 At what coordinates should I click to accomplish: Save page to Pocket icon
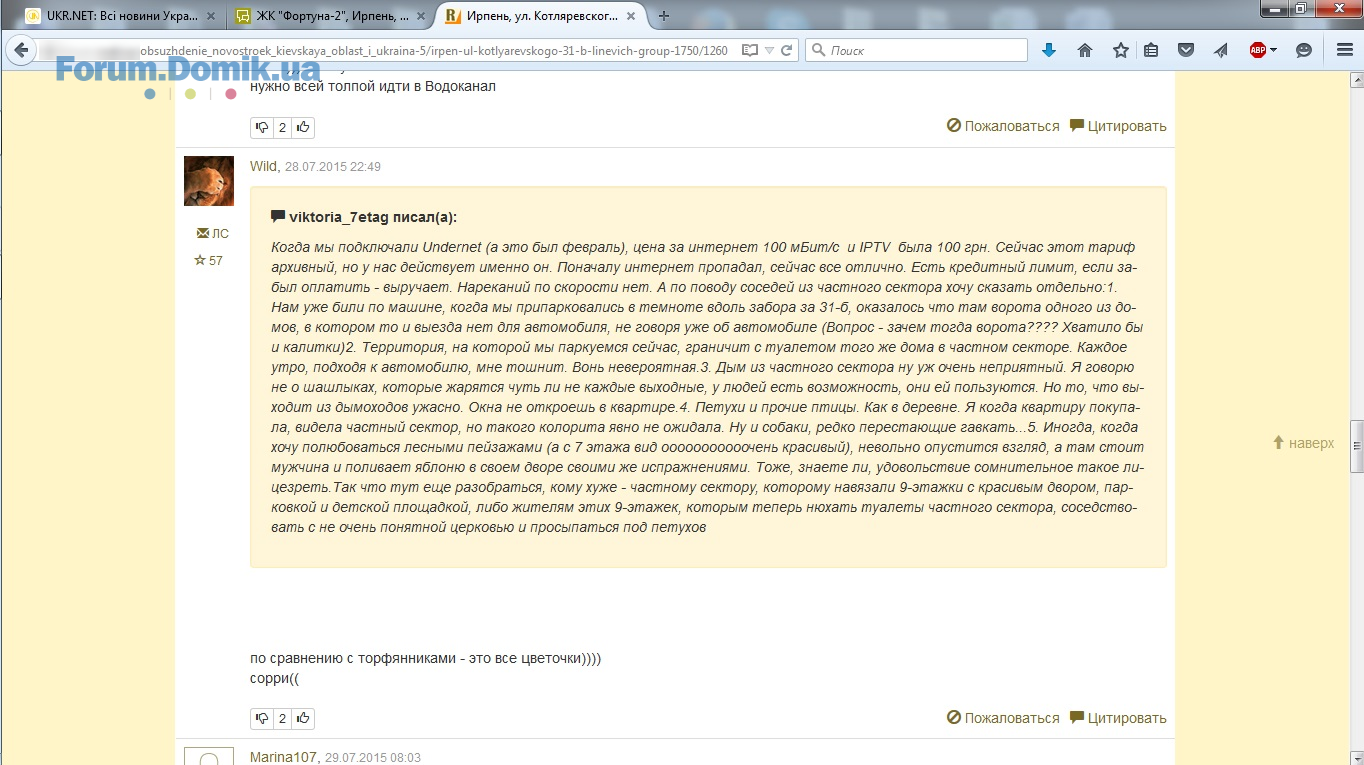point(1186,50)
